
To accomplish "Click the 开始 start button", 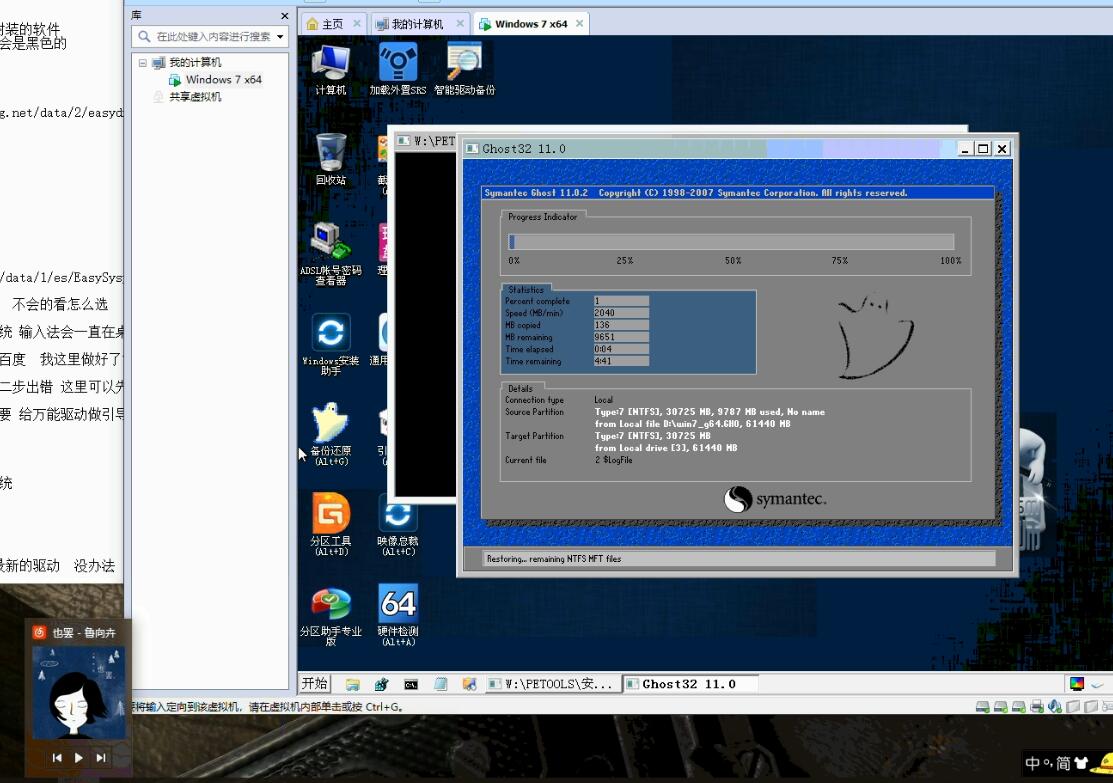I will (314, 684).
